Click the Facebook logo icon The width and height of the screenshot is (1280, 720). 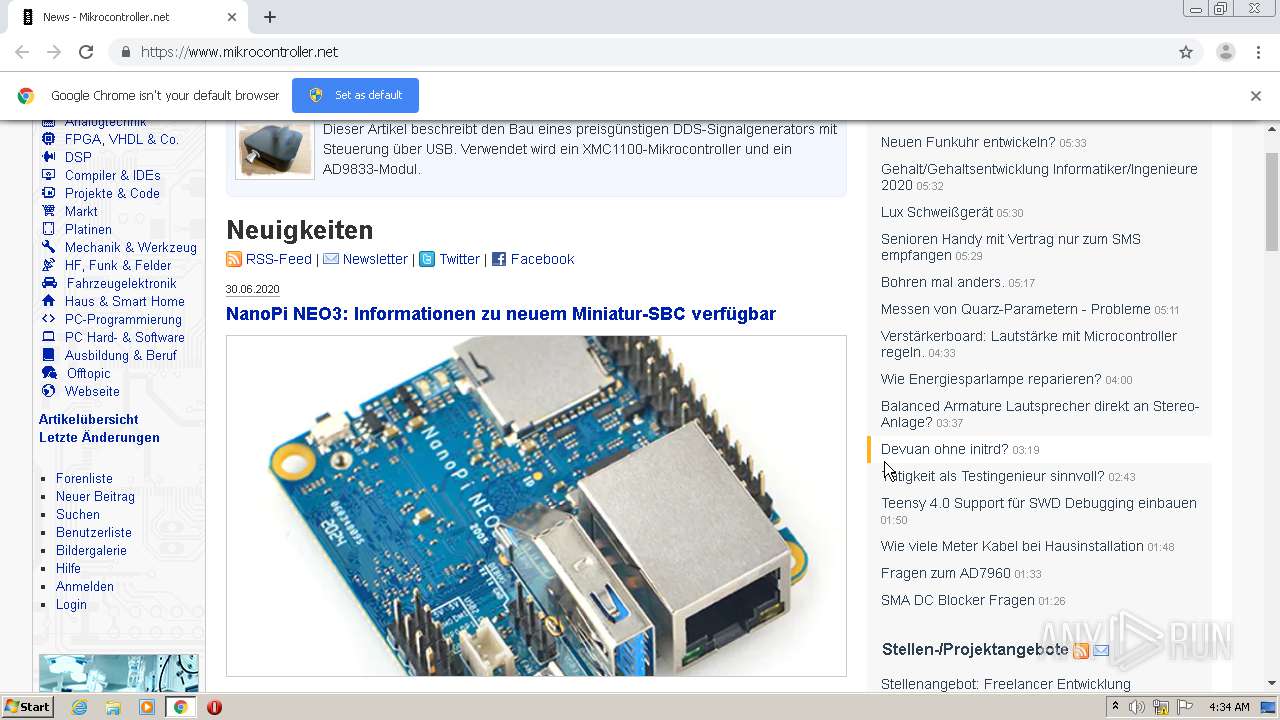(x=499, y=259)
